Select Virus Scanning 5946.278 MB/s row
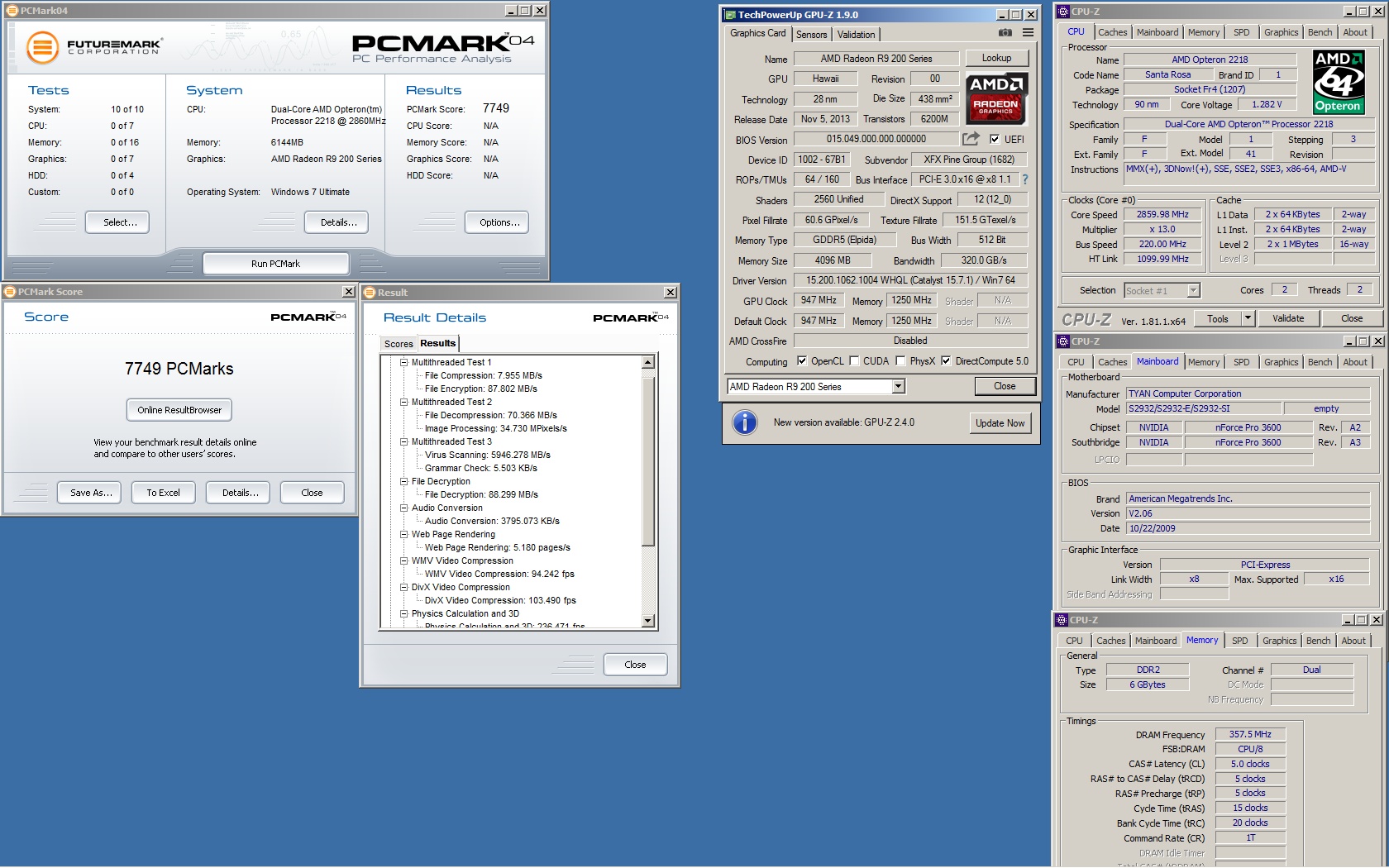This screenshot has height=868, width=1389. point(487,455)
